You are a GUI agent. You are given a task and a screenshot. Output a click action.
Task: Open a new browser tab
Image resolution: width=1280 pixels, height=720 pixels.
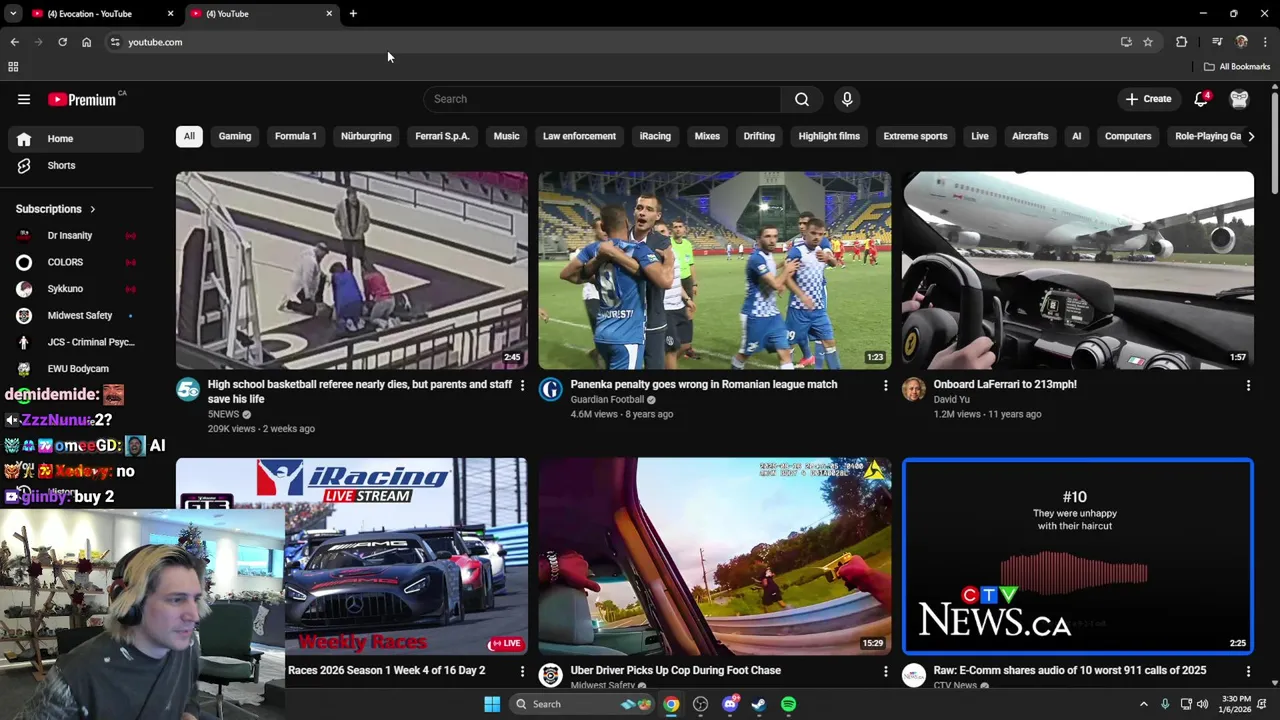(x=353, y=14)
